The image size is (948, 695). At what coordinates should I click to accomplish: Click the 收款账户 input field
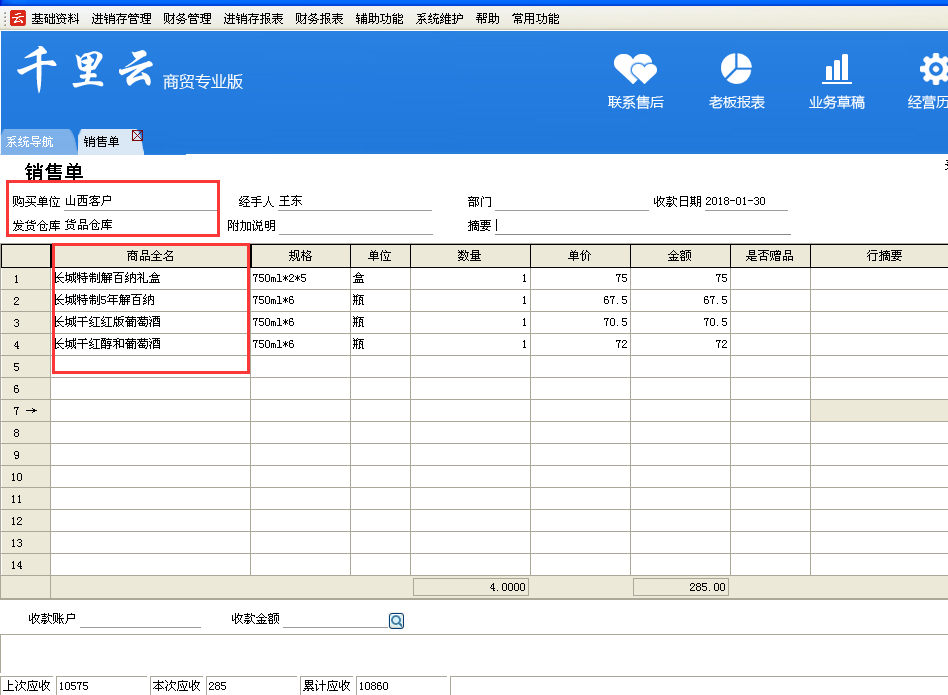tap(140, 620)
